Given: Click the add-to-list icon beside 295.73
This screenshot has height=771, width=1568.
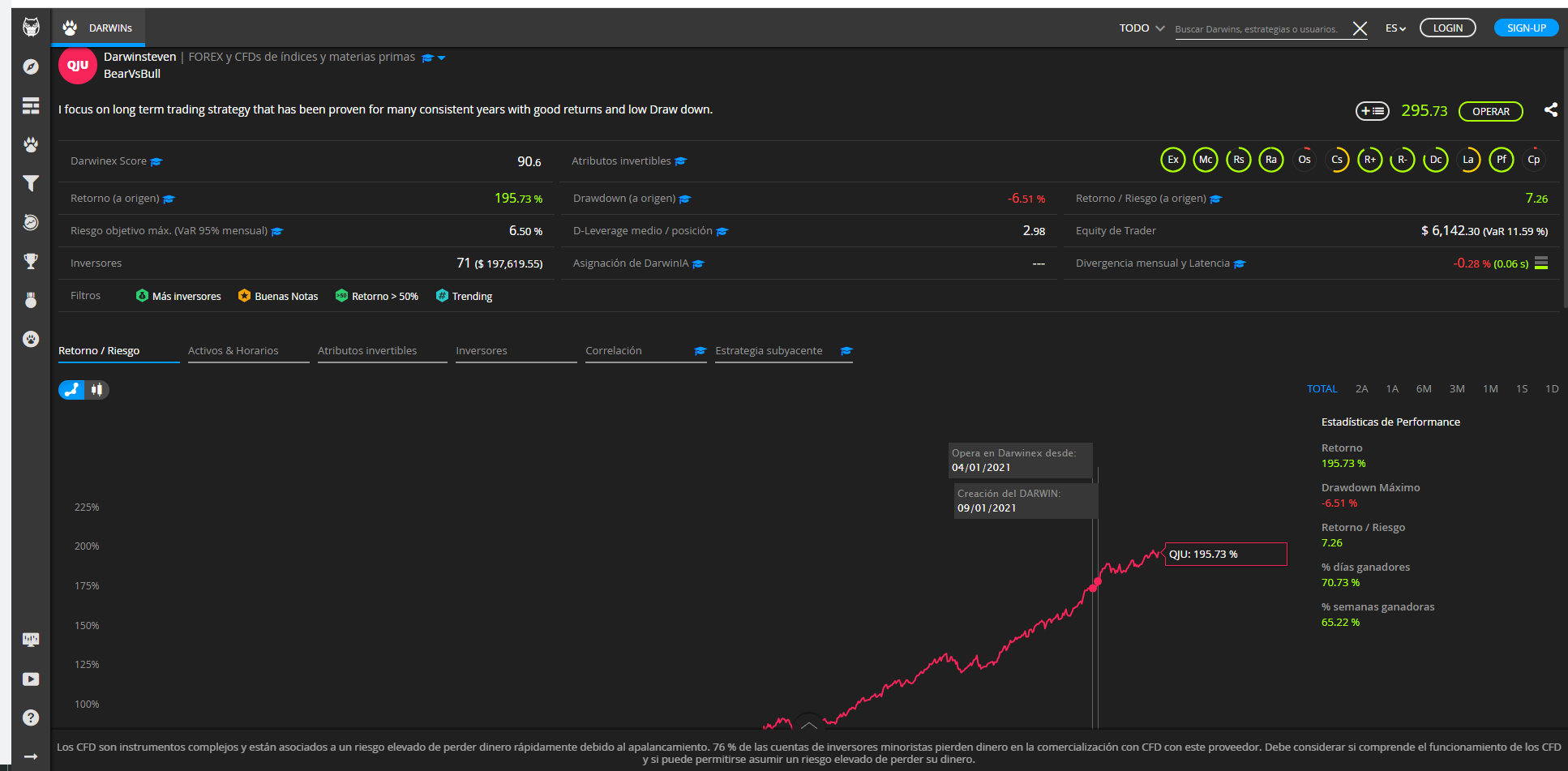Looking at the screenshot, I should point(1372,111).
